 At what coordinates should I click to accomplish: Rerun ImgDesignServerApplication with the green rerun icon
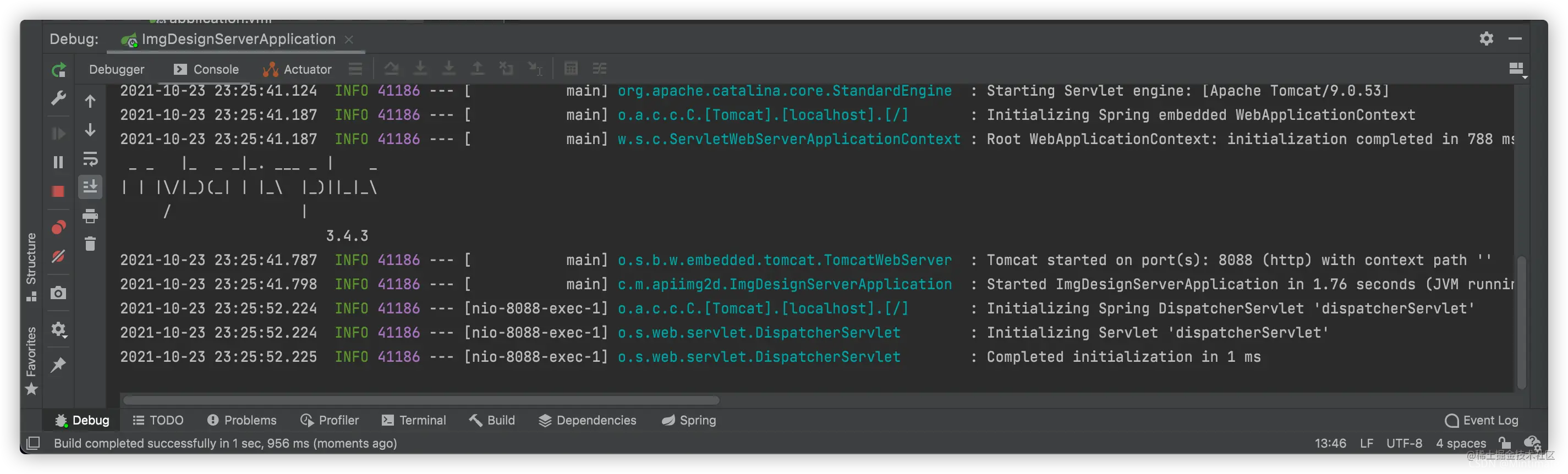coord(58,70)
